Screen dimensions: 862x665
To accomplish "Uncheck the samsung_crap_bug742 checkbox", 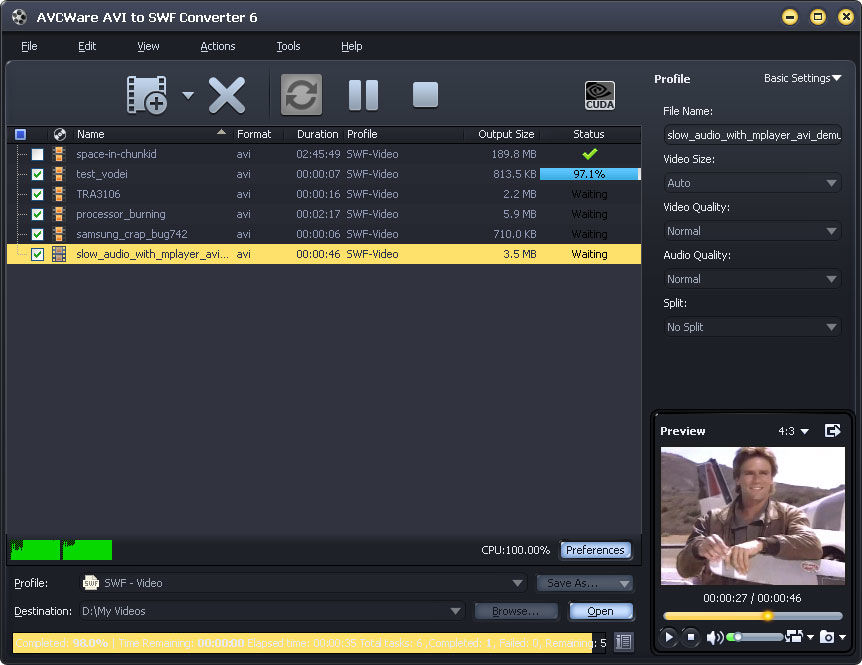I will (37, 234).
